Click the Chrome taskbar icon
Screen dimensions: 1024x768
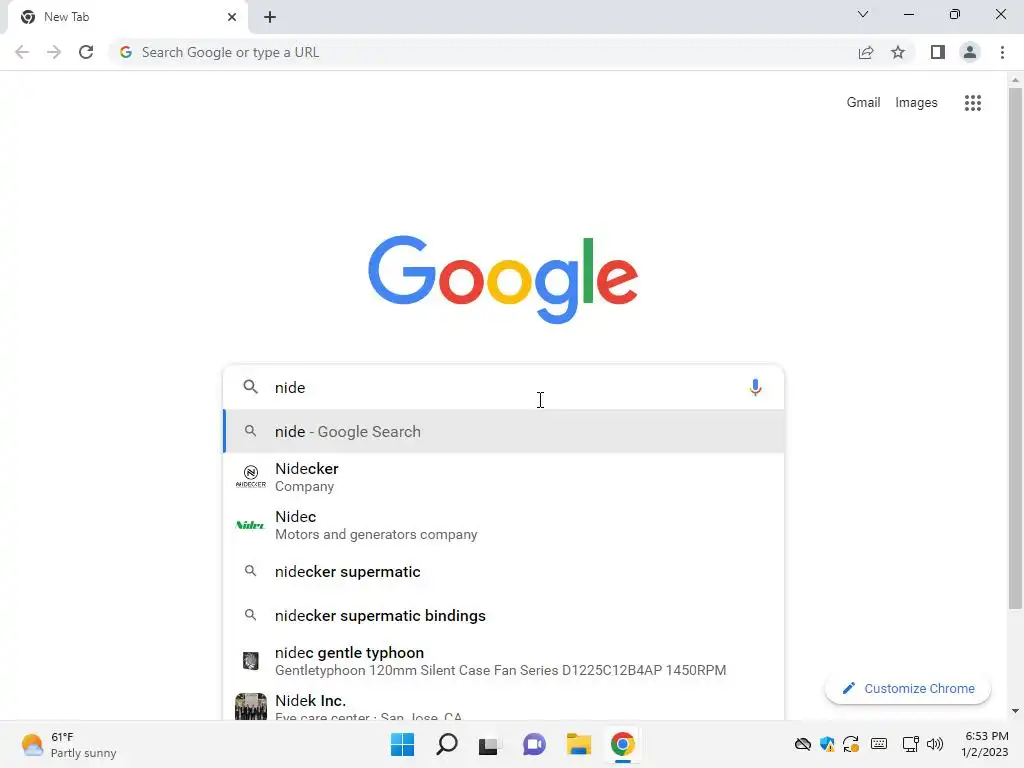click(622, 744)
